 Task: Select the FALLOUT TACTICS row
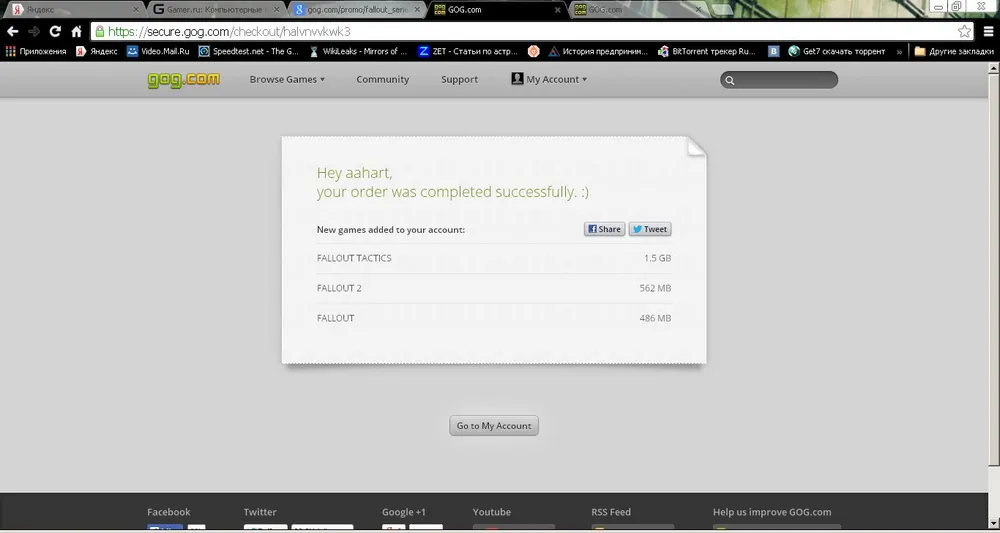pyautogui.click(x=494, y=258)
